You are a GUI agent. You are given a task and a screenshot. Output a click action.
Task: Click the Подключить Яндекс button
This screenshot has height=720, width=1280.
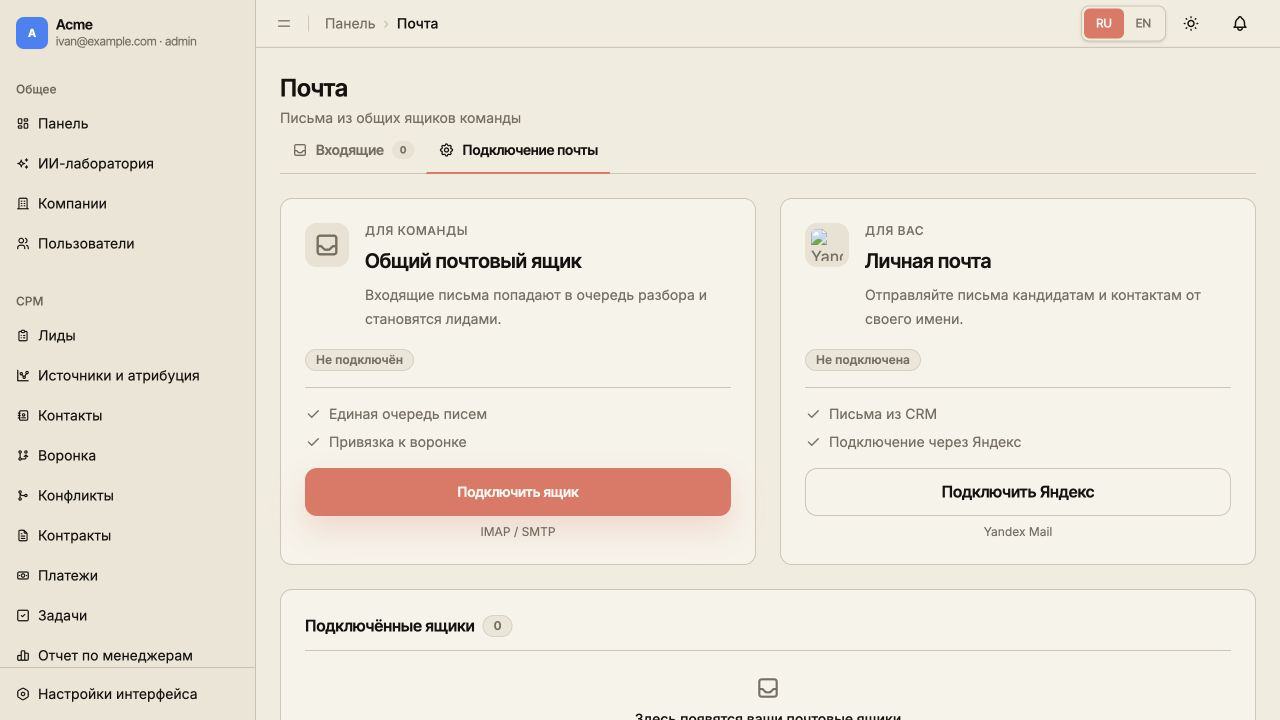point(1018,492)
